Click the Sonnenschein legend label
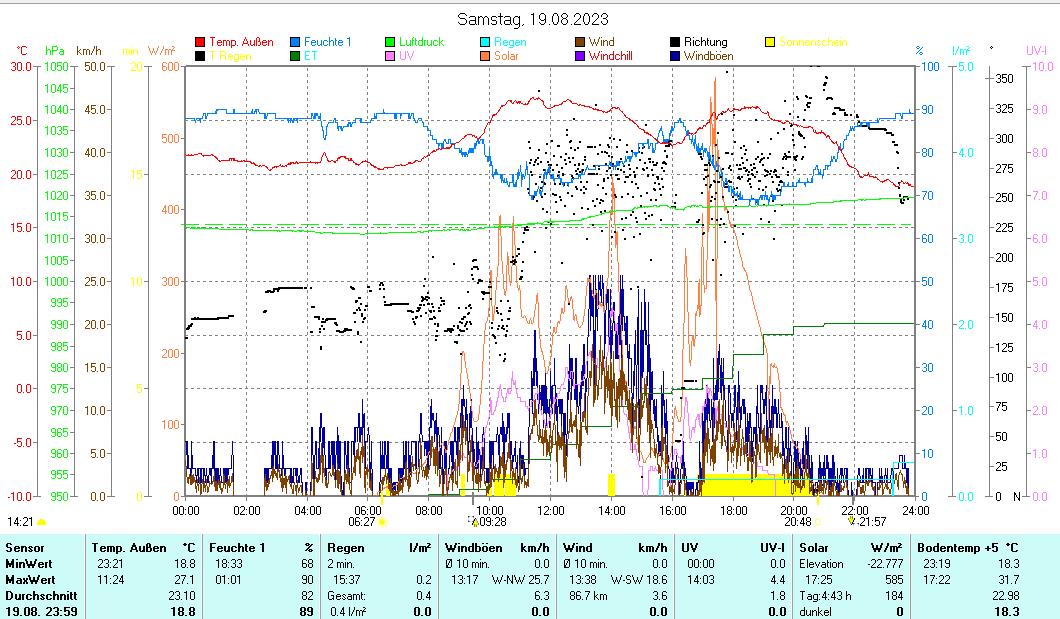Screen dimensions: 1060x619 pos(813,42)
